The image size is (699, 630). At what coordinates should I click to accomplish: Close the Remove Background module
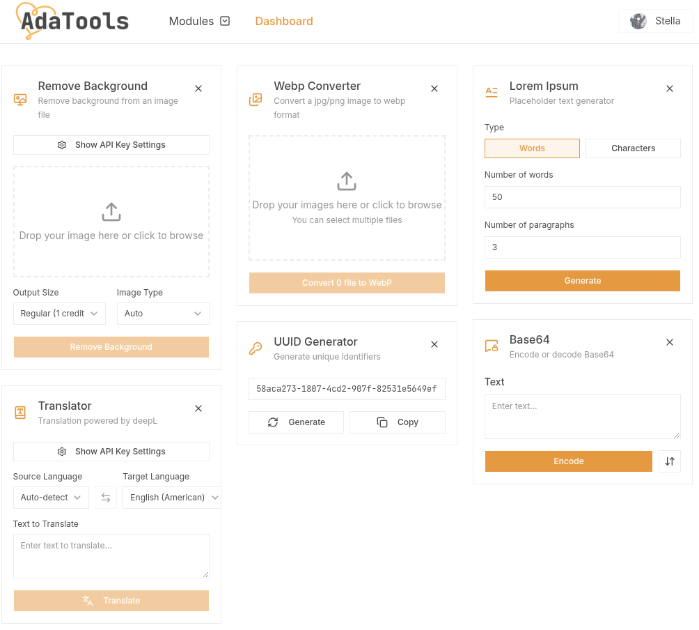[x=198, y=89]
